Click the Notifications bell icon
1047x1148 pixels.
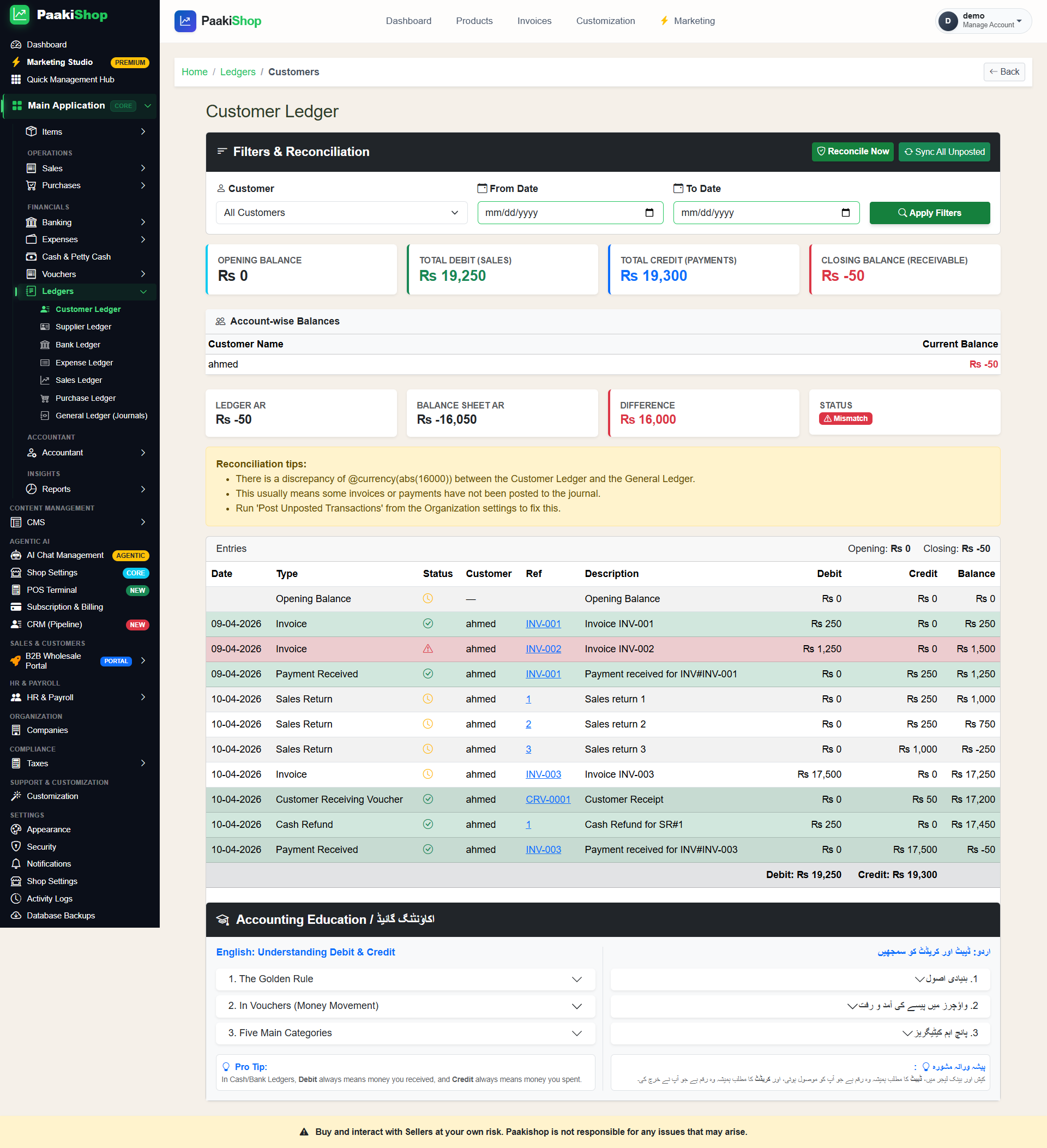click(16, 864)
